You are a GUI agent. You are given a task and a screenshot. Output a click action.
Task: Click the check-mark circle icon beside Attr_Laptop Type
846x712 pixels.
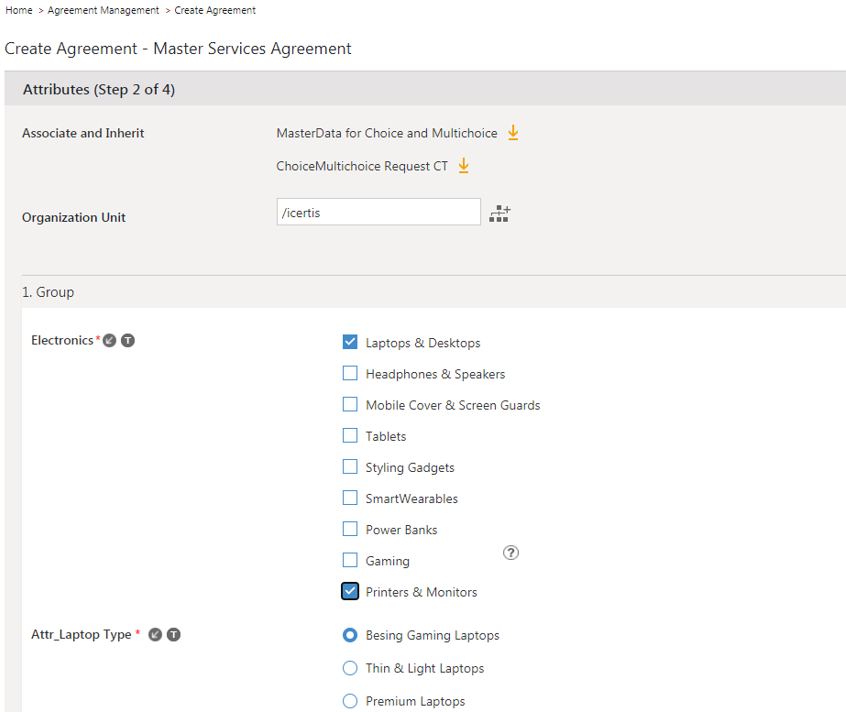(155, 635)
